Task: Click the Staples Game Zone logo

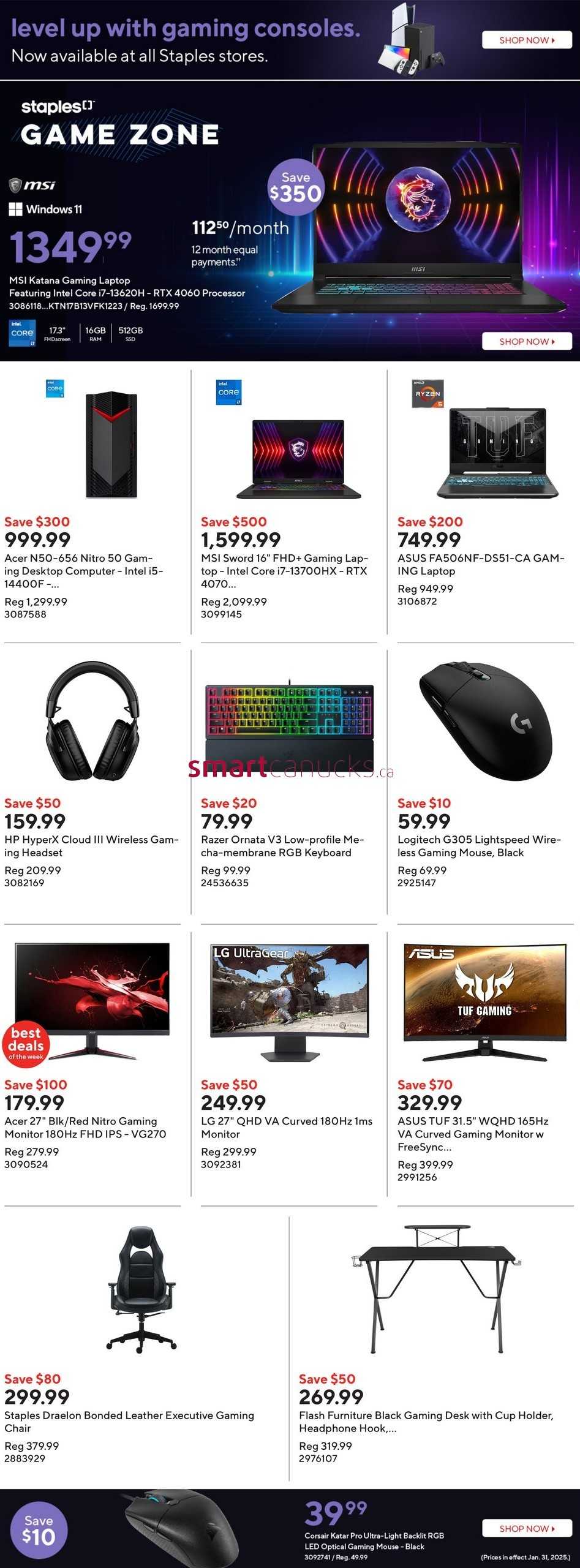Action: pos(120,124)
